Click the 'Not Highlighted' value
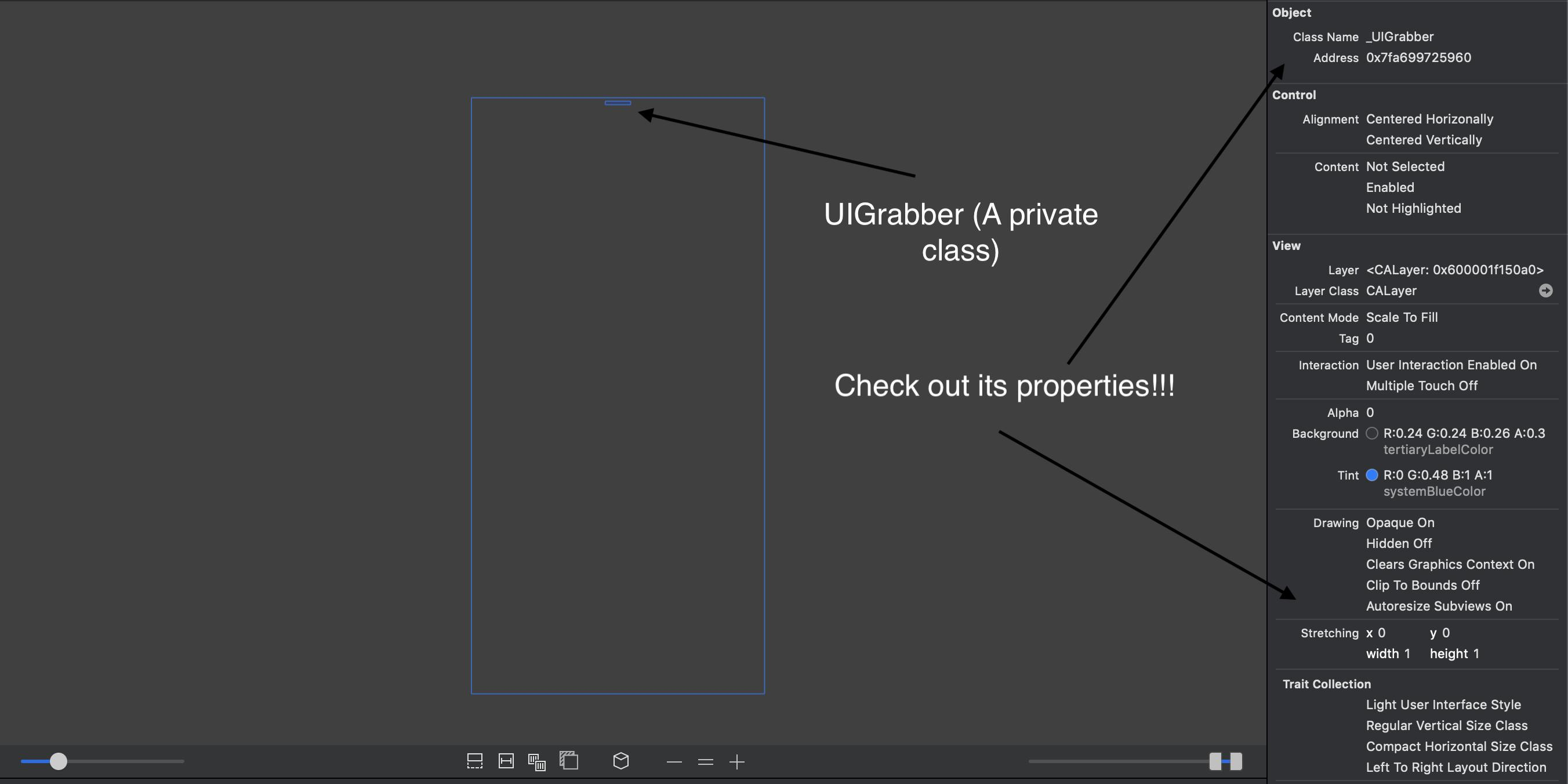This screenshot has width=1568, height=784. pos(1413,208)
